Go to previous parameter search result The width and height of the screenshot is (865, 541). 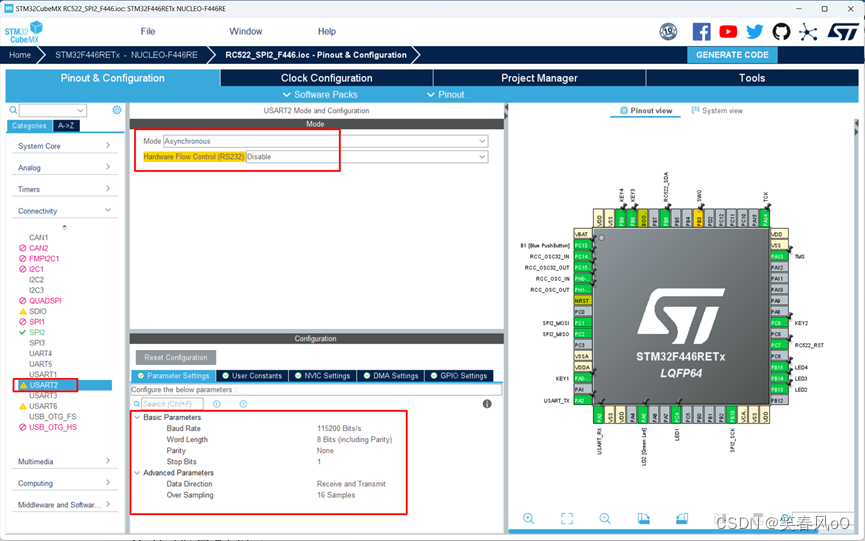tap(217, 404)
